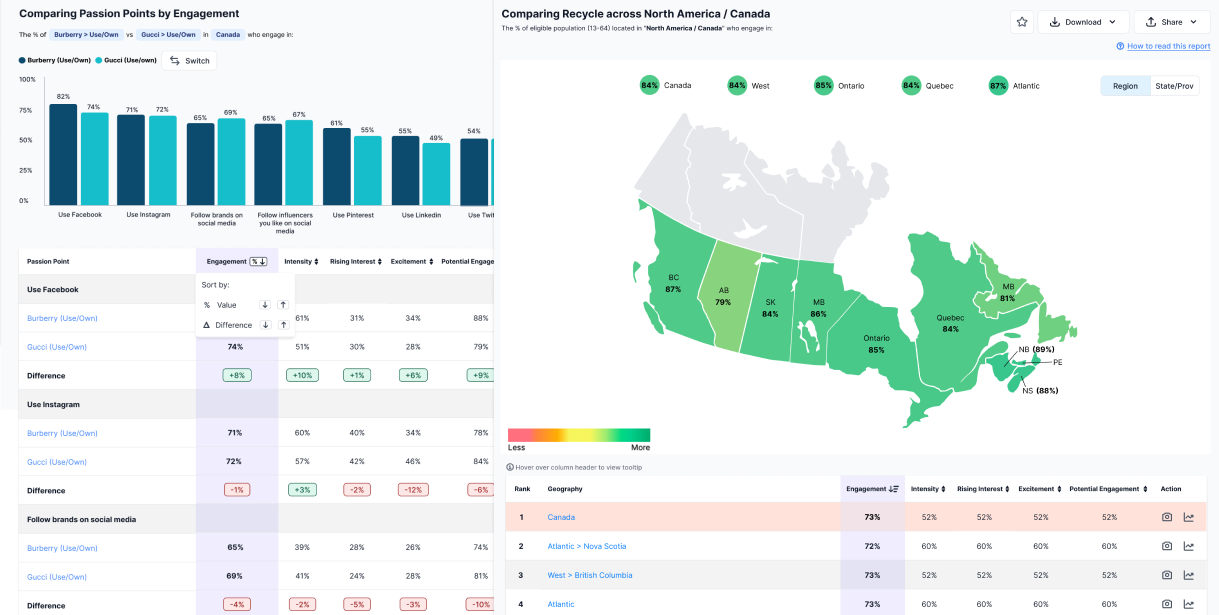Switch map view to State/Prov

tap(1174, 86)
